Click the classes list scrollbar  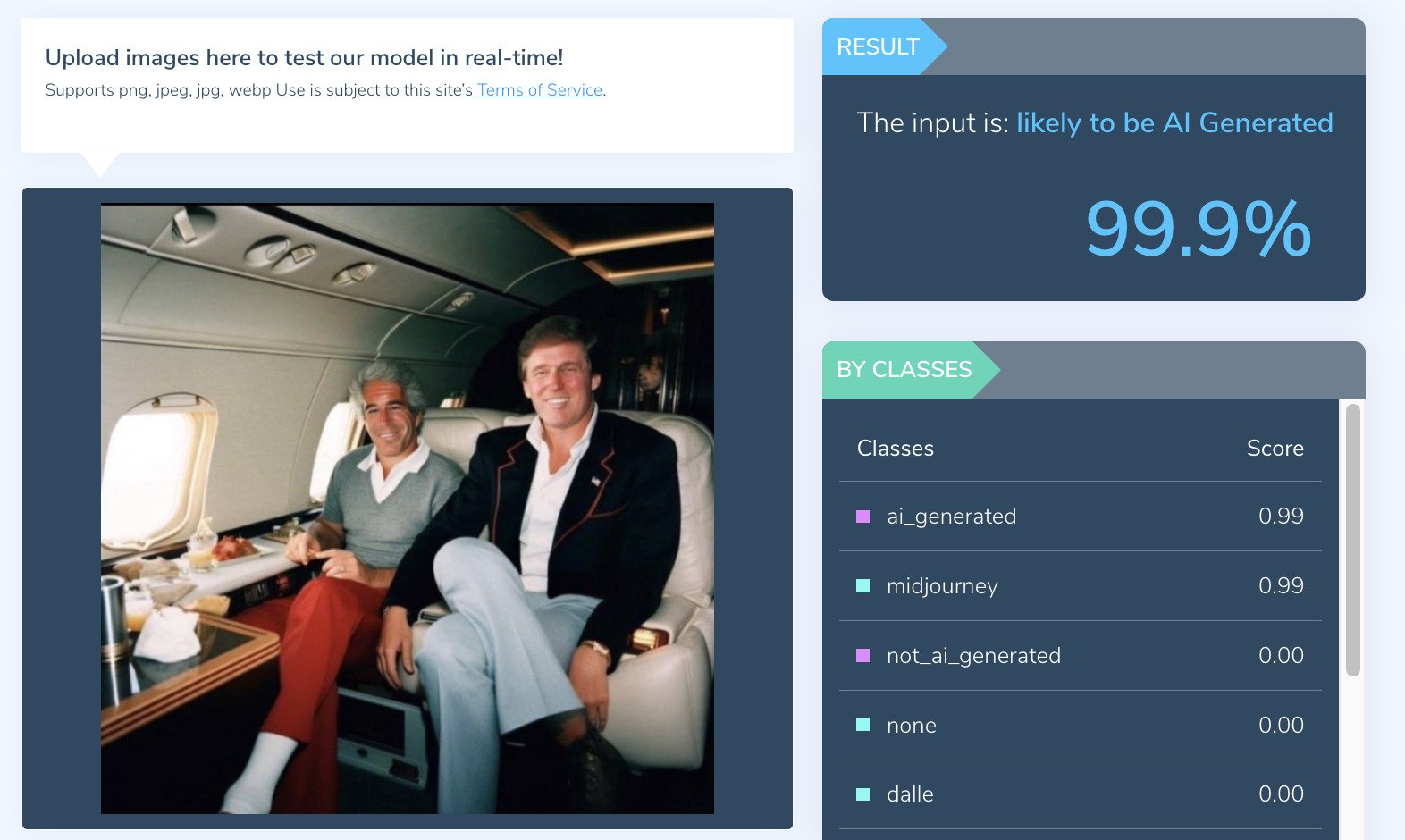tap(1352, 540)
